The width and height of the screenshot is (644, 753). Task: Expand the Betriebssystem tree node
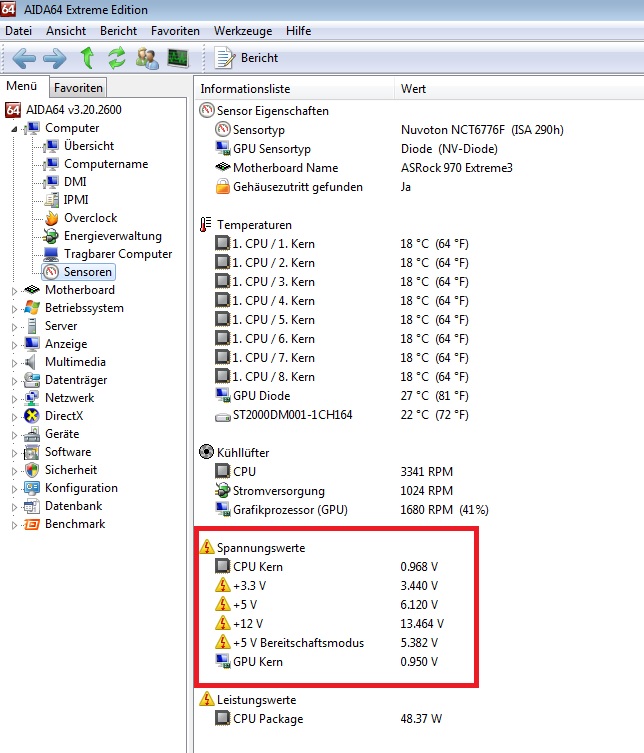tap(14, 309)
